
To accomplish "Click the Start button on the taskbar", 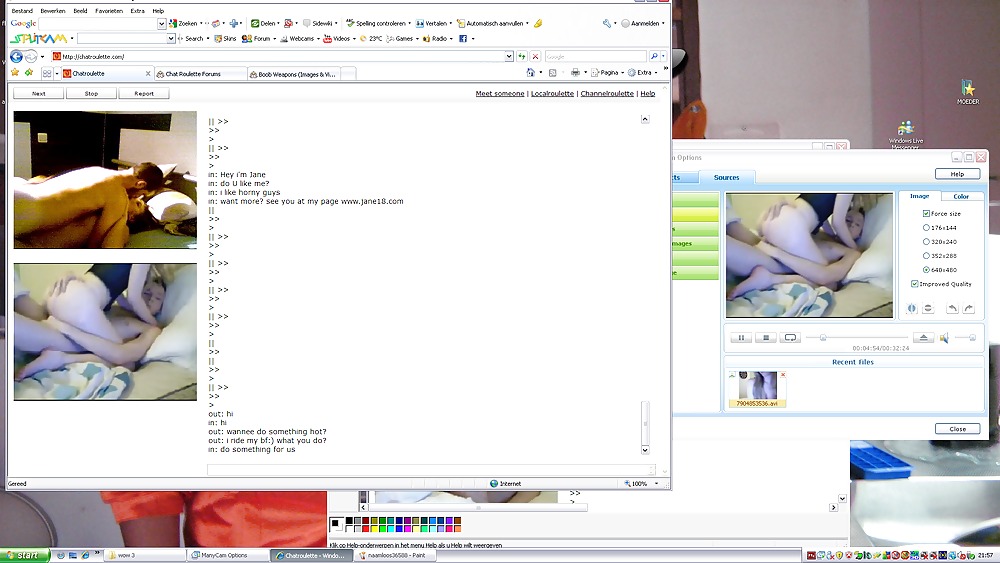I will tap(23, 555).
